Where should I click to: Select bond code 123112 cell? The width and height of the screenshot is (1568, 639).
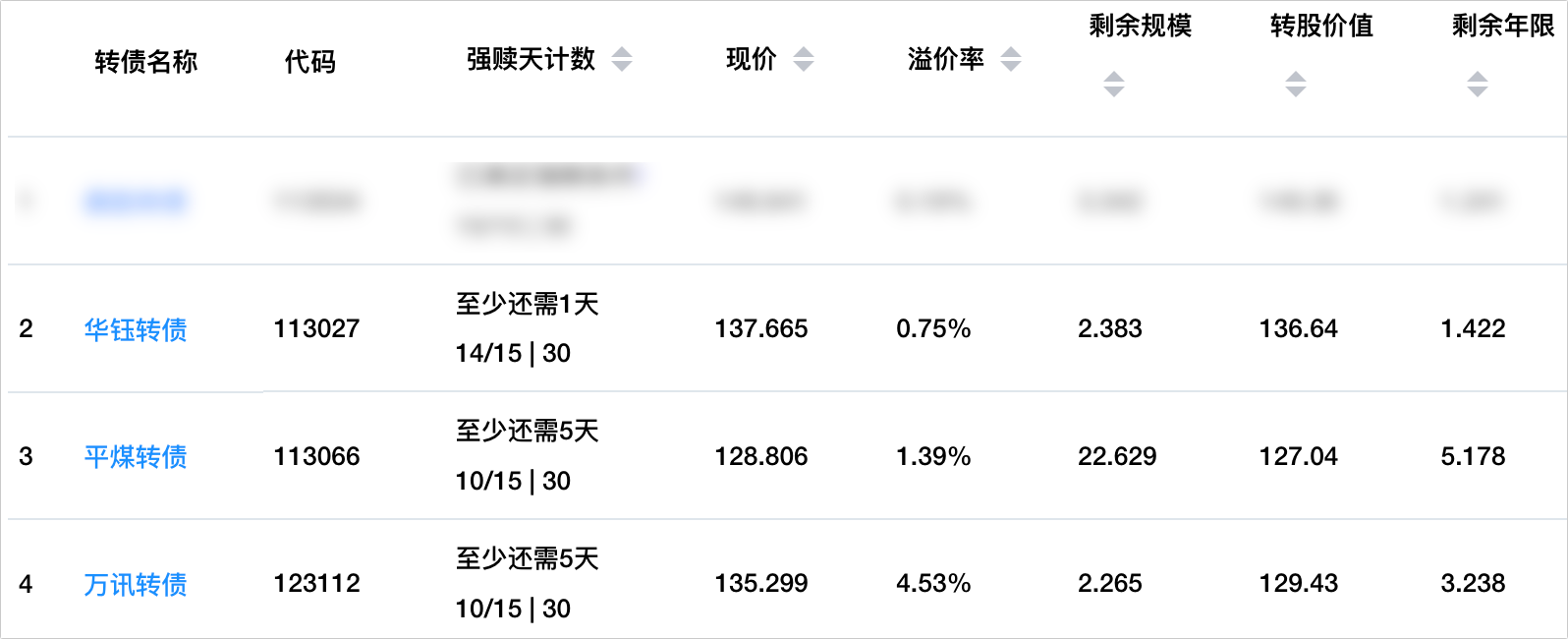click(316, 584)
